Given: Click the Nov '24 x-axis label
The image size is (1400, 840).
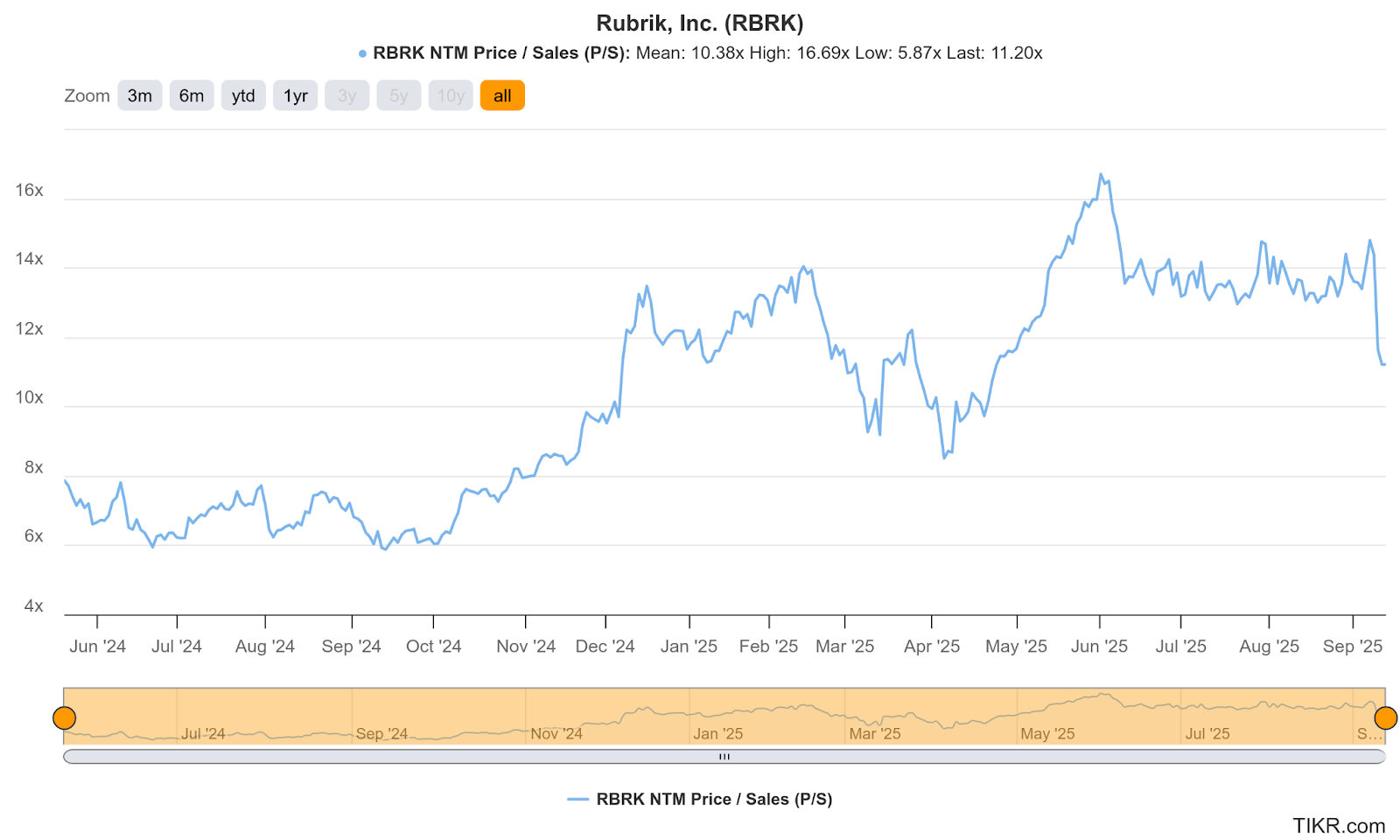Looking at the screenshot, I should (526, 646).
